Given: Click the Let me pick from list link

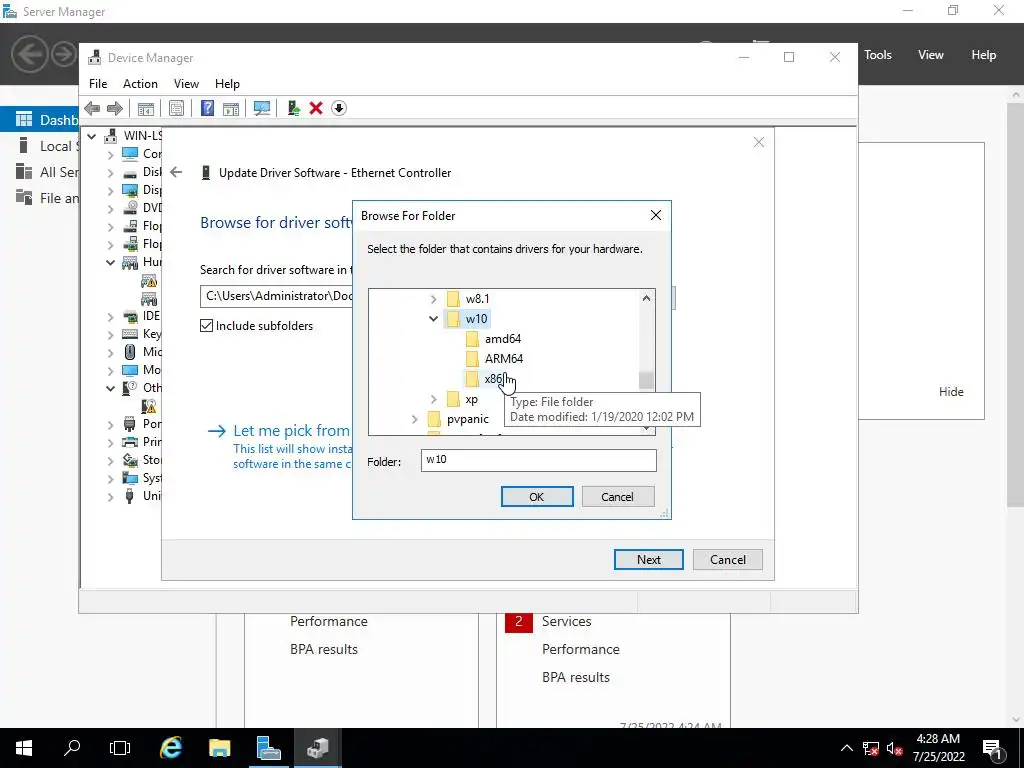Looking at the screenshot, I should click(x=291, y=430).
